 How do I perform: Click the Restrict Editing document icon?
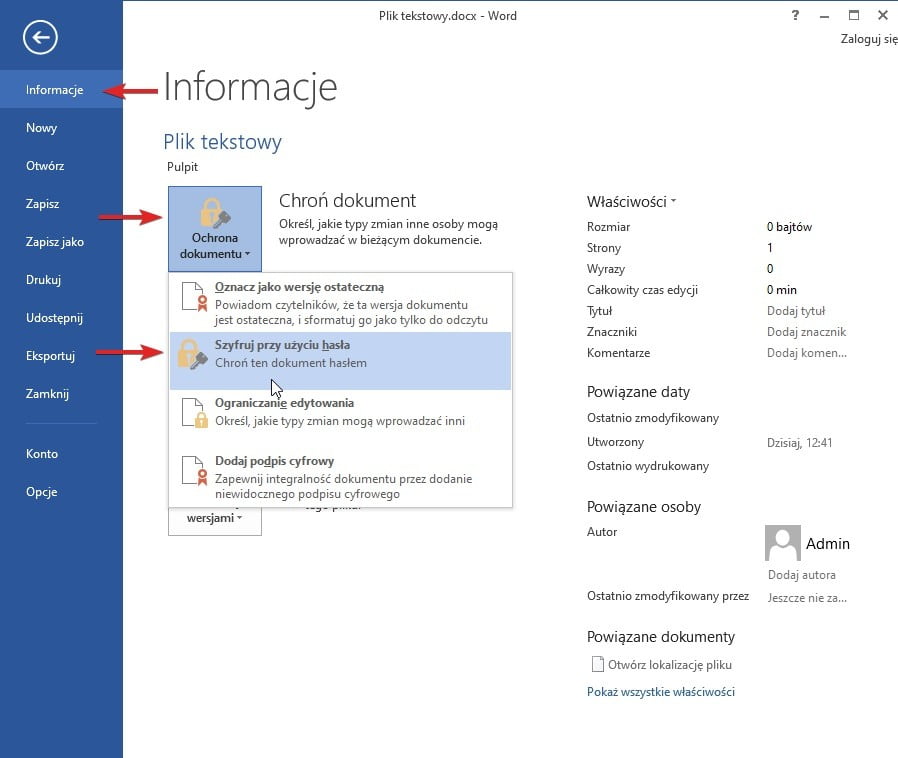[194, 412]
